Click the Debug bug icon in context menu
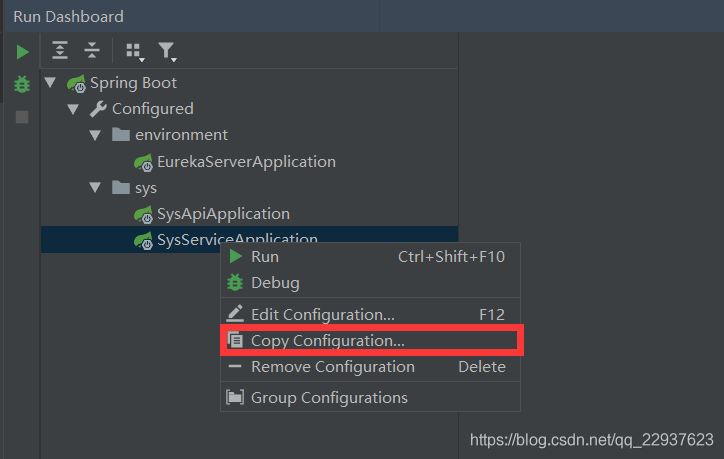 (235, 283)
